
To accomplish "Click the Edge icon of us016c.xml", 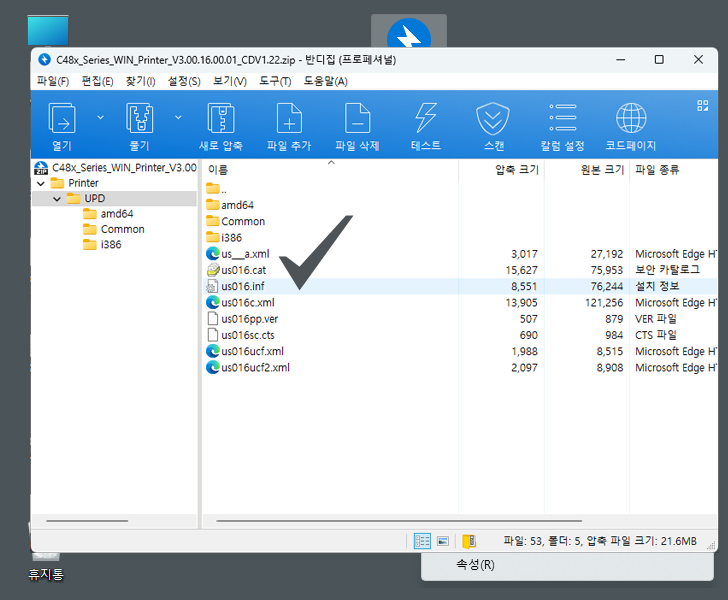I will coord(213,302).
